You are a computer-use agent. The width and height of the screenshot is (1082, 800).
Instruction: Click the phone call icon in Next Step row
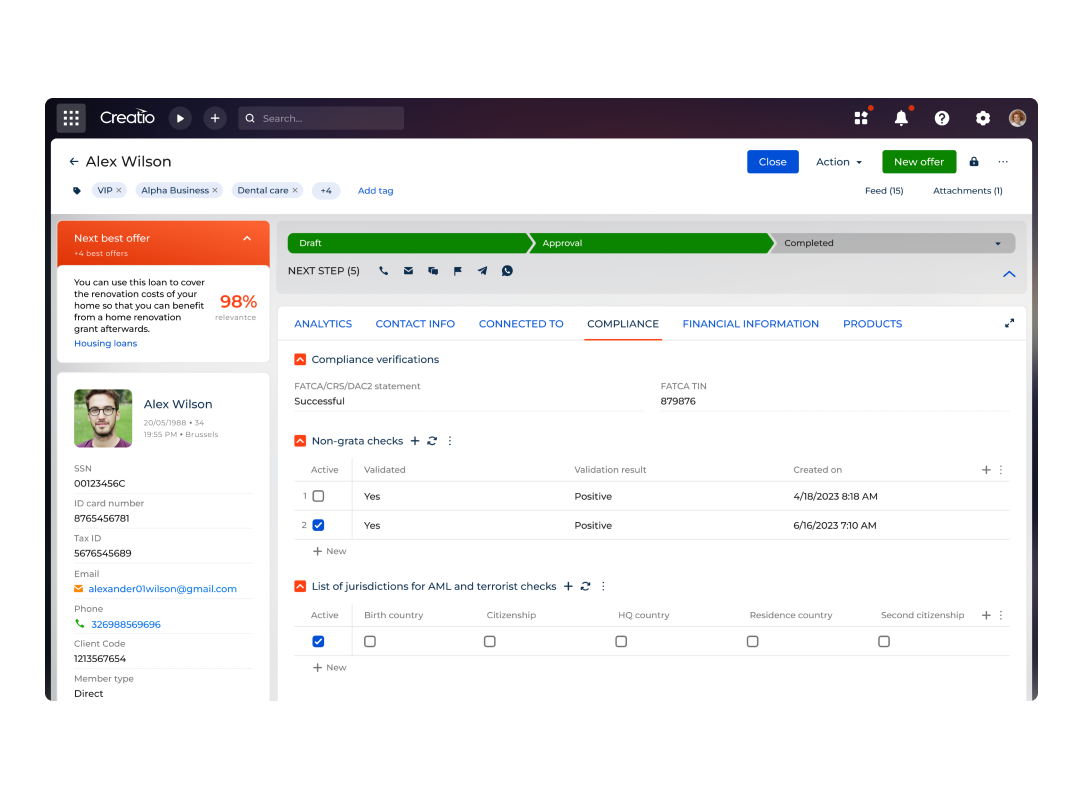click(383, 271)
